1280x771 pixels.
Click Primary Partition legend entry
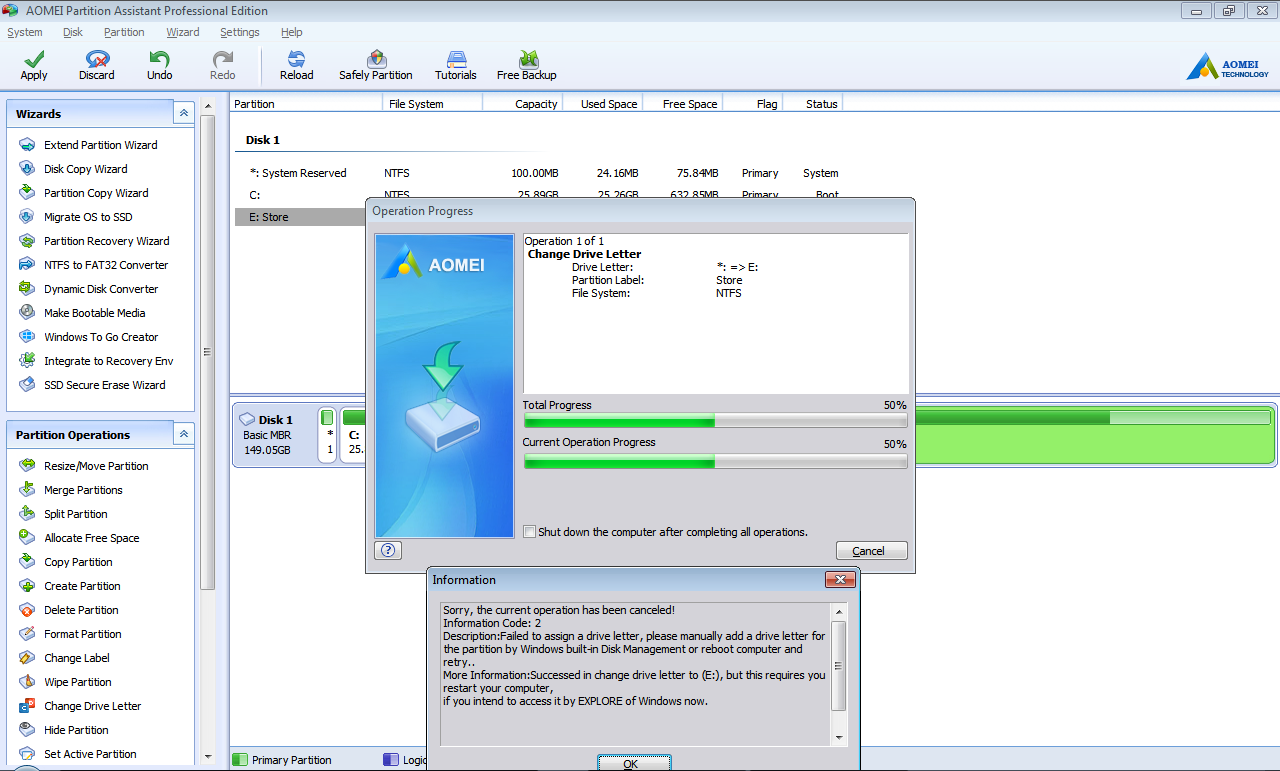282,760
